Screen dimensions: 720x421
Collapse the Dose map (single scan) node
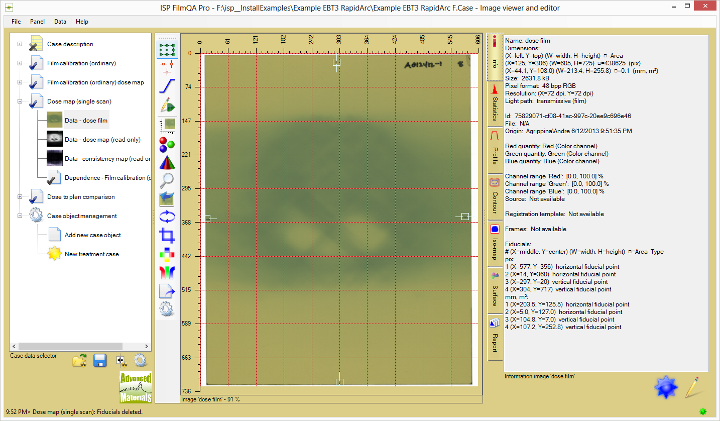(20, 101)
